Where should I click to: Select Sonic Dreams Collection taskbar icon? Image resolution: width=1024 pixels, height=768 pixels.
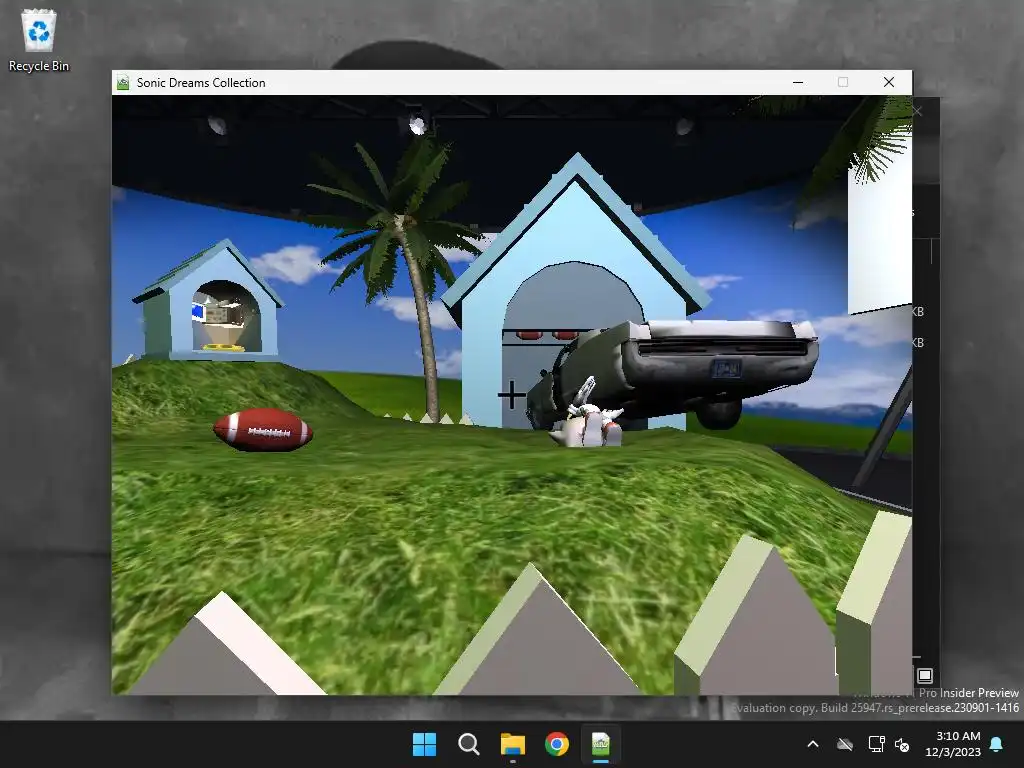tap(600, 744)
